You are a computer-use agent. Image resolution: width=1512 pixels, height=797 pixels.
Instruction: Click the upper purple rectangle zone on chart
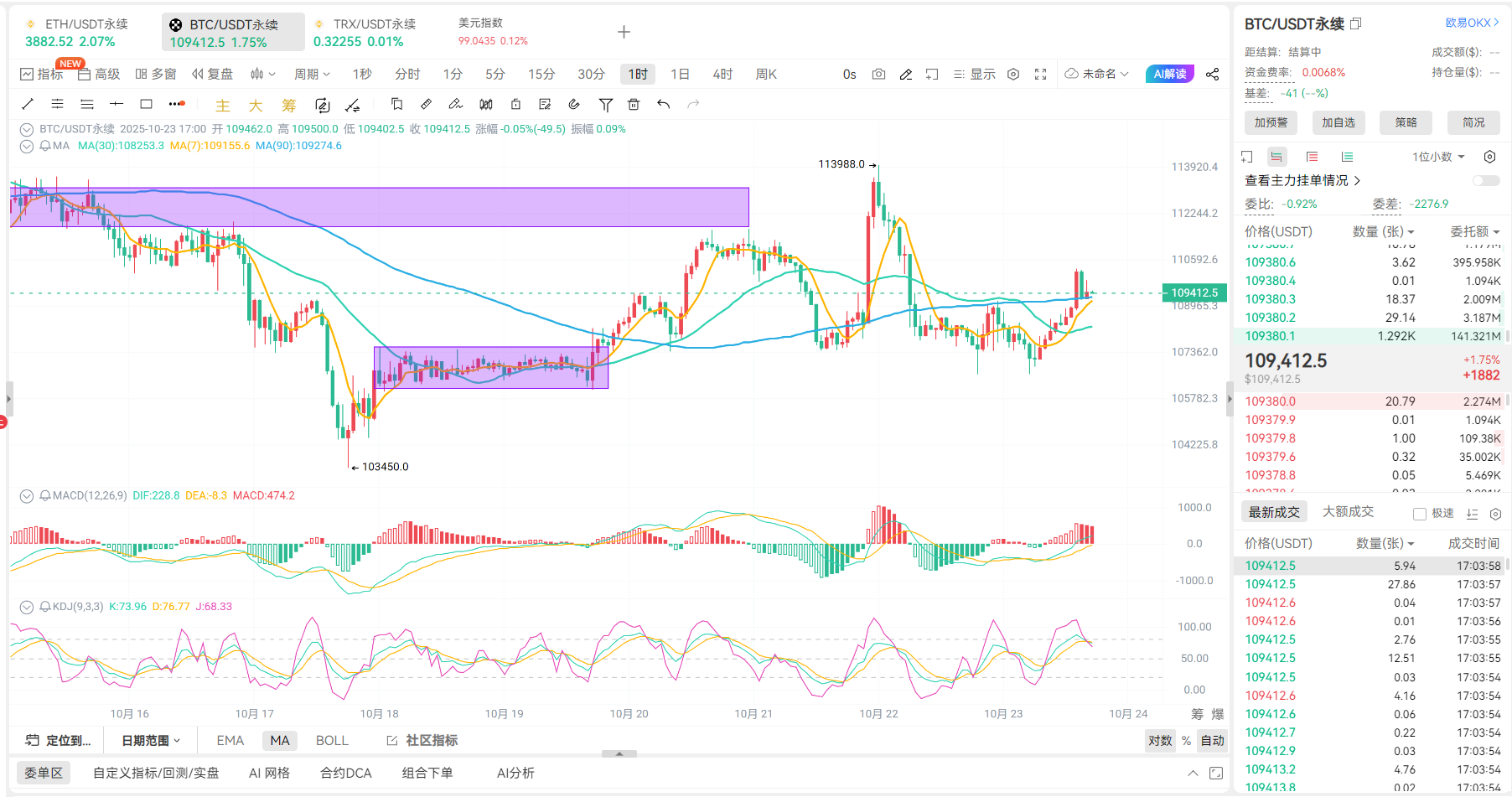pos(379,207)
